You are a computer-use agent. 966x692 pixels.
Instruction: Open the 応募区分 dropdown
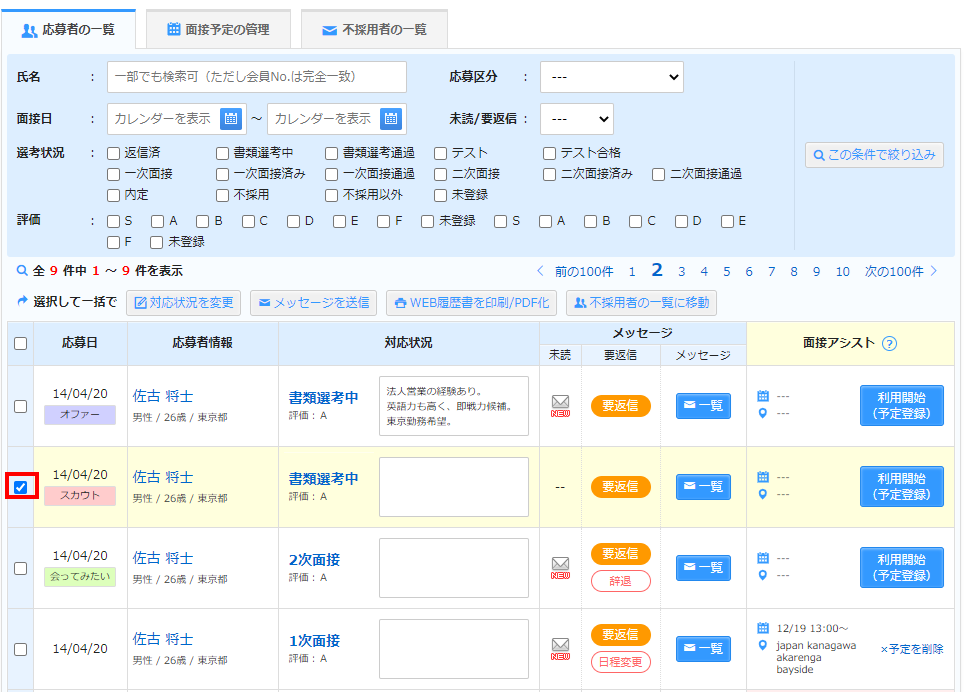[612, 77]
